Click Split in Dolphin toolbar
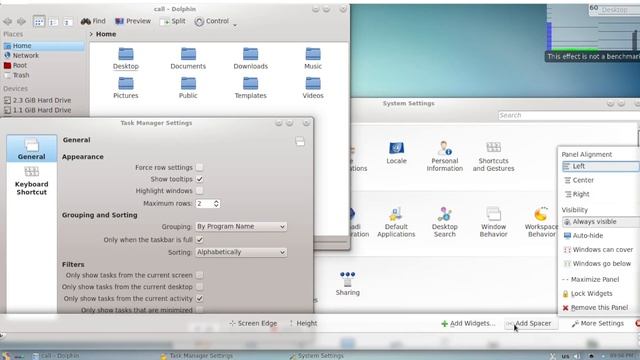 click(x=173, y=21)
